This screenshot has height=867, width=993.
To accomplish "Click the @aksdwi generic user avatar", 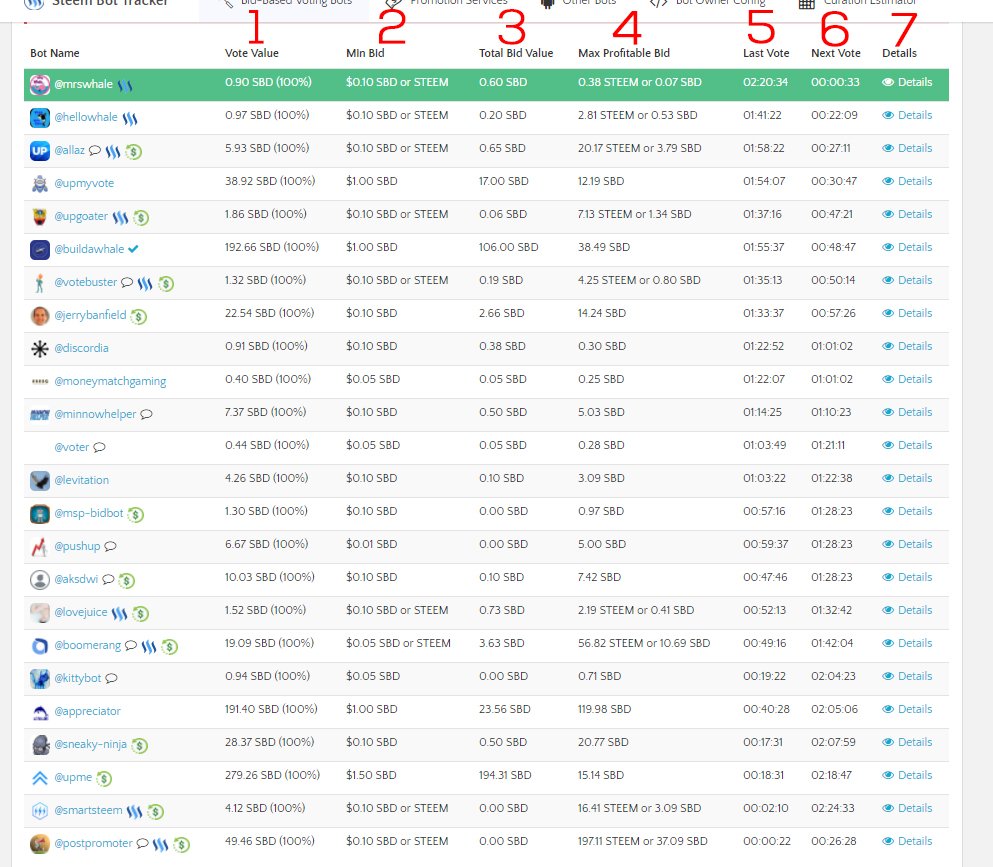I will point(39,579).
